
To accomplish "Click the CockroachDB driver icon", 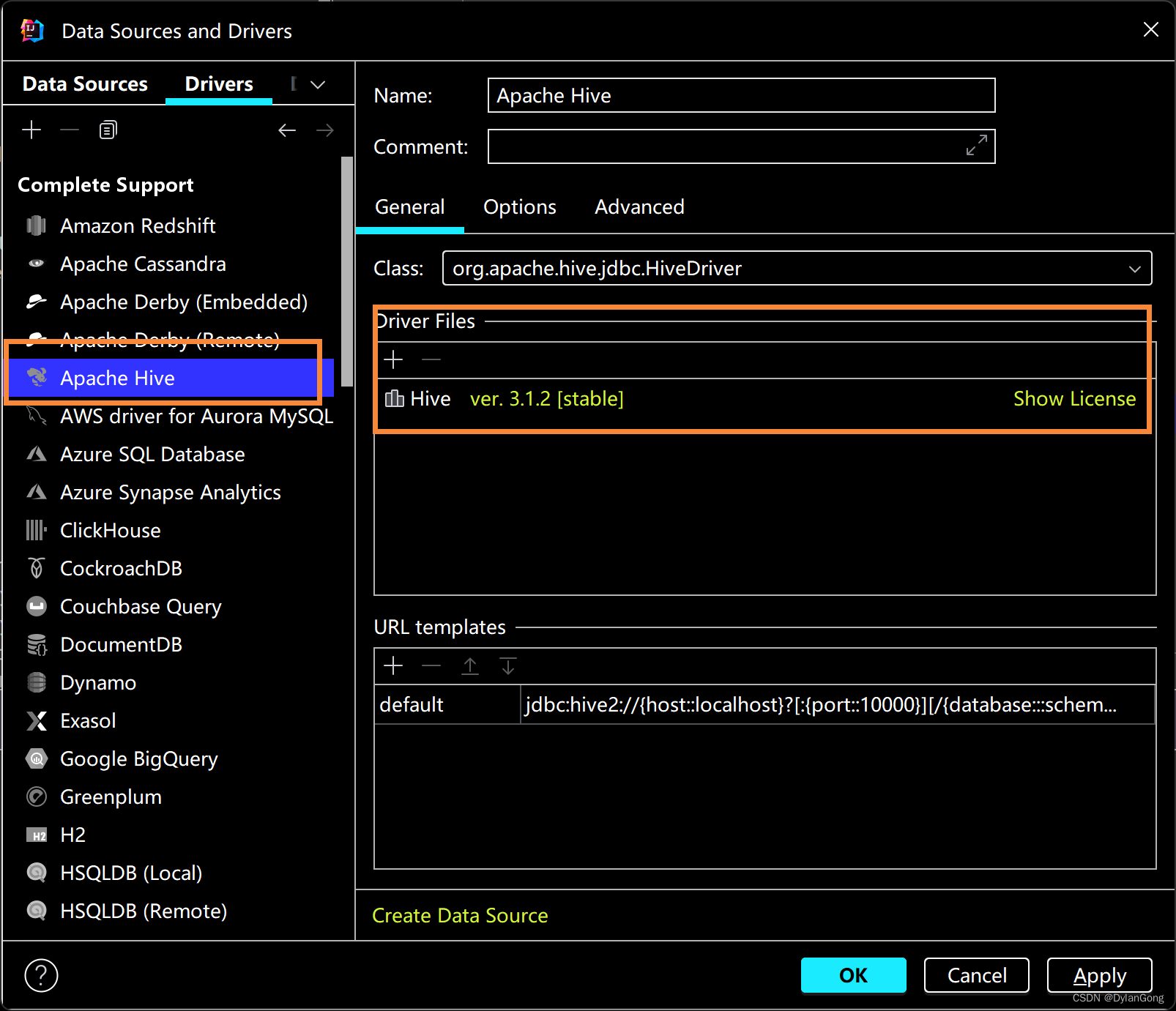I will coord(37,568).
